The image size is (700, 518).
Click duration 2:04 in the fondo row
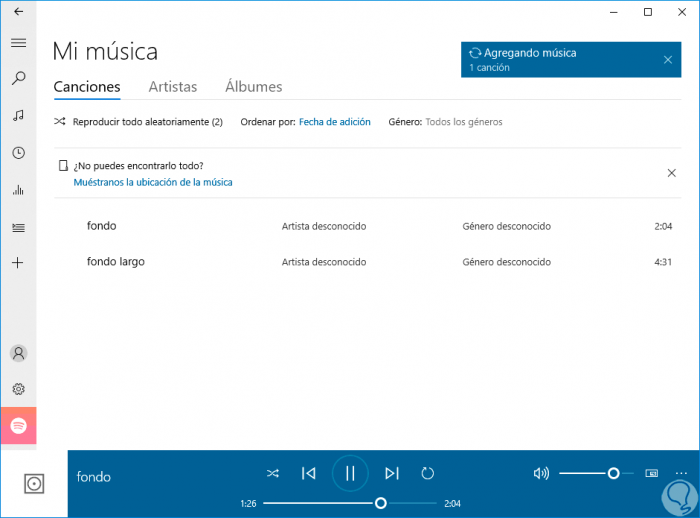[x=663, y=226]
